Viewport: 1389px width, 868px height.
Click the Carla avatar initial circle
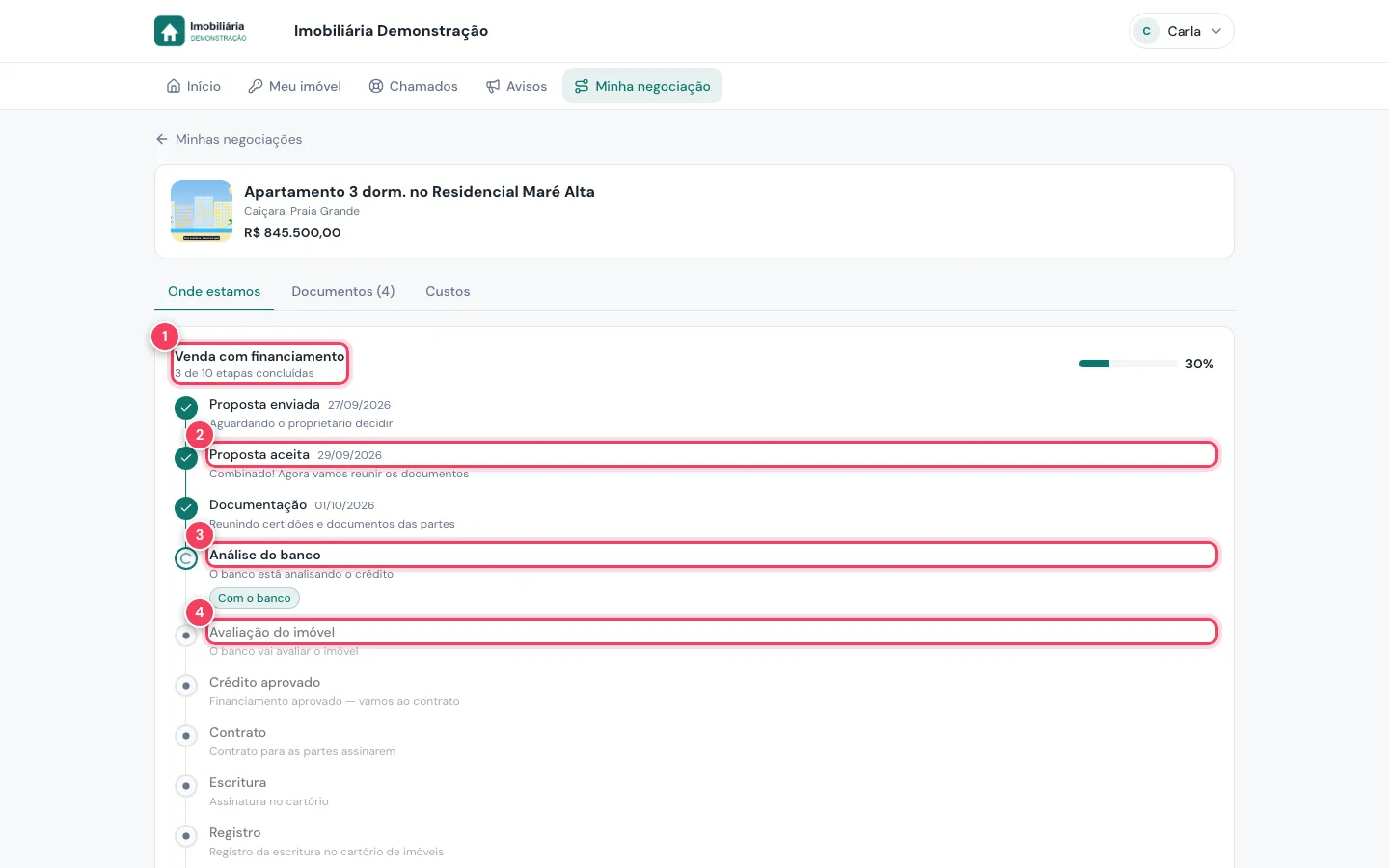1146,31
